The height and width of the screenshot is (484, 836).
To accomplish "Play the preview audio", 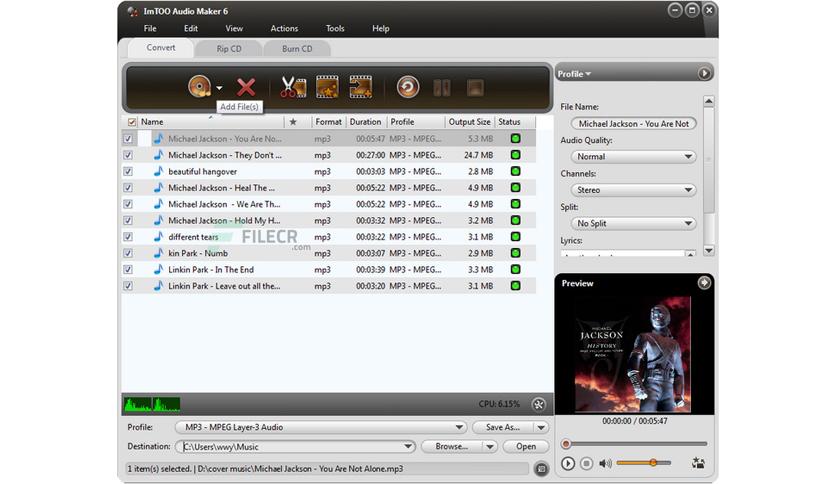I will (568, 463).
